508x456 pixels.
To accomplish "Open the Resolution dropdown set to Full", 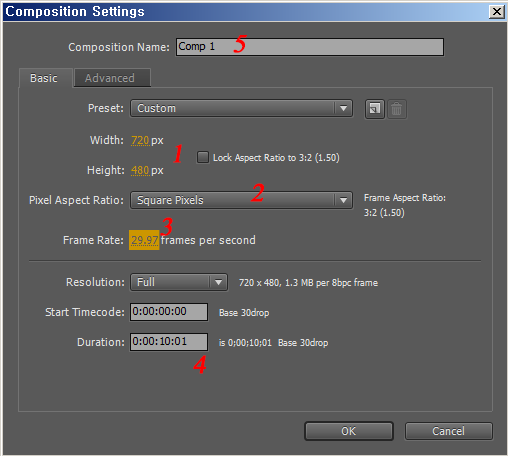I will [x=179, y=282].
